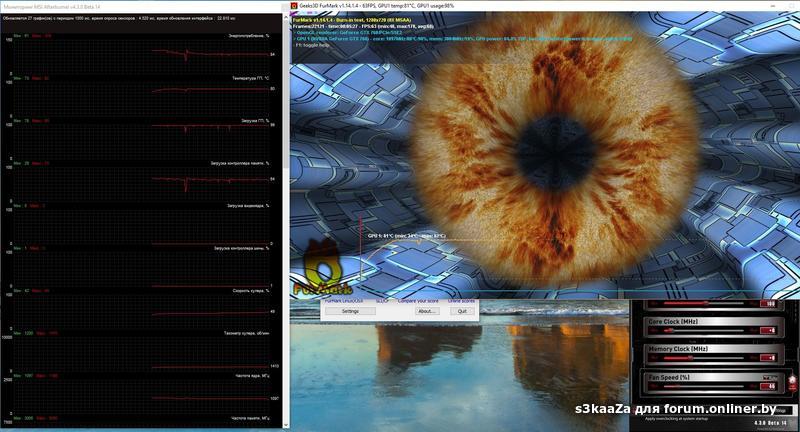Click the Windows startup icon beside Fan Speed

[792, 384]
